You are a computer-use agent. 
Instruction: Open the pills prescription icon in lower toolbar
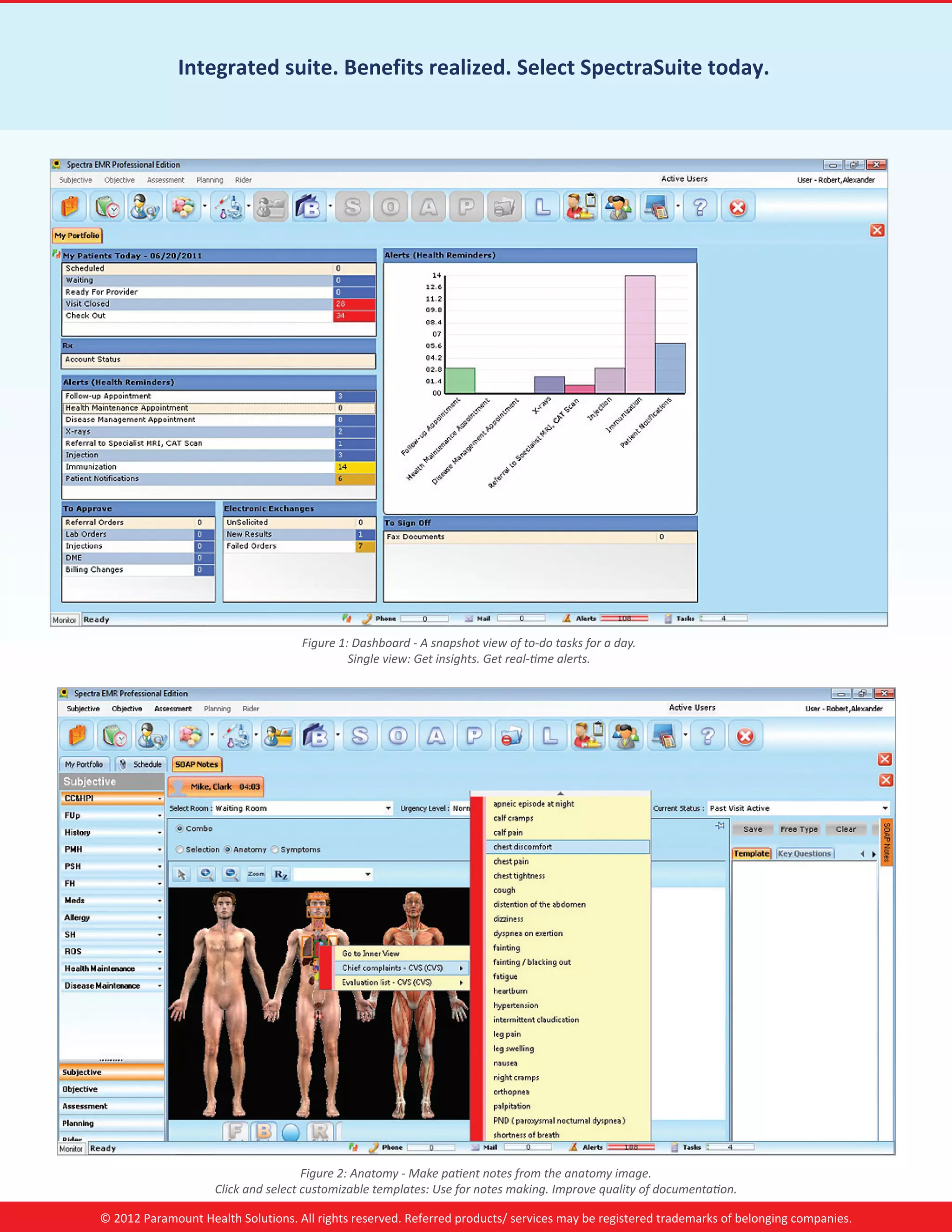coord(190,735)
